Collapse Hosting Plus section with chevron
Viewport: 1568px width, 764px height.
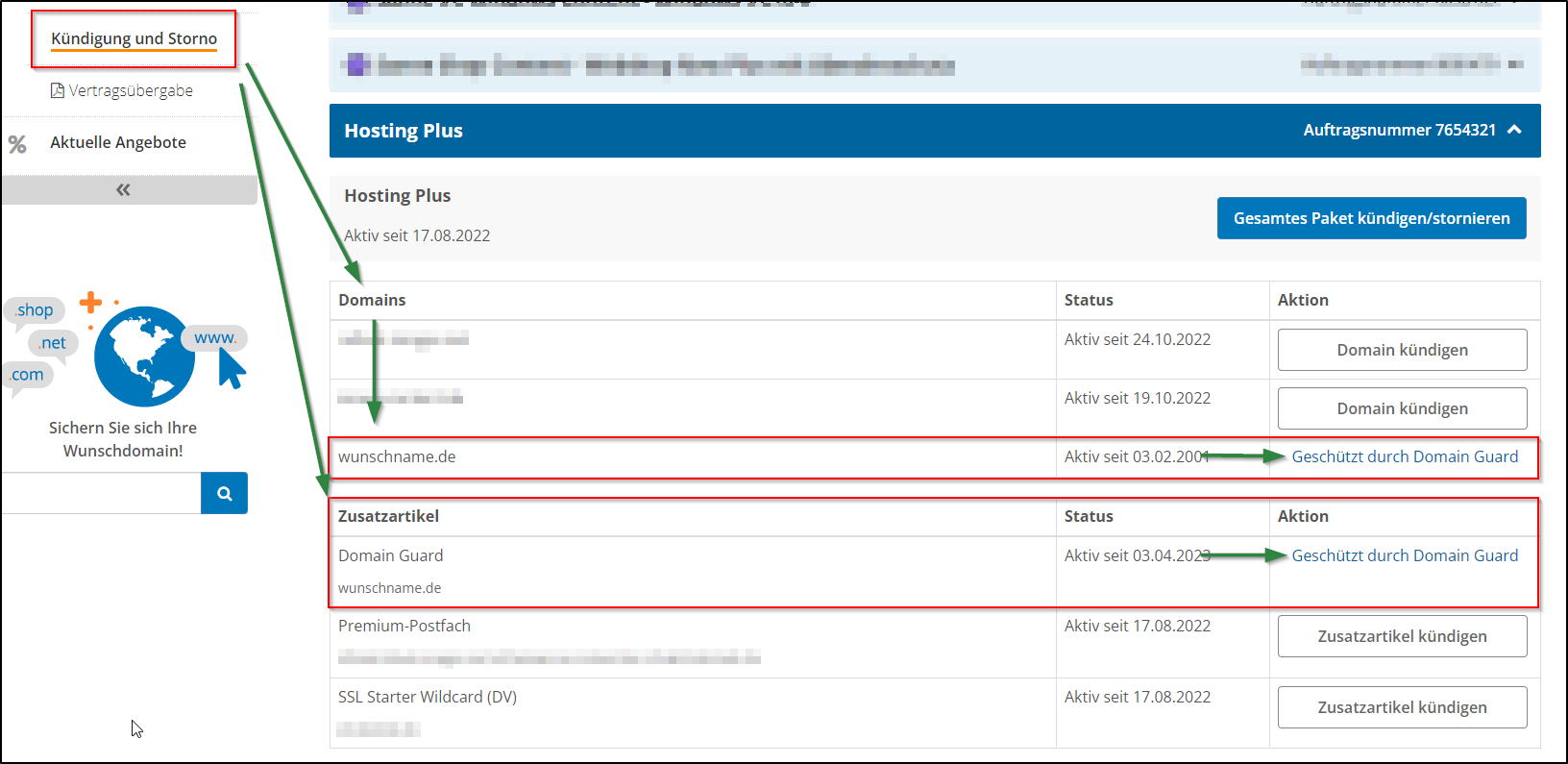coord(1514,130)
